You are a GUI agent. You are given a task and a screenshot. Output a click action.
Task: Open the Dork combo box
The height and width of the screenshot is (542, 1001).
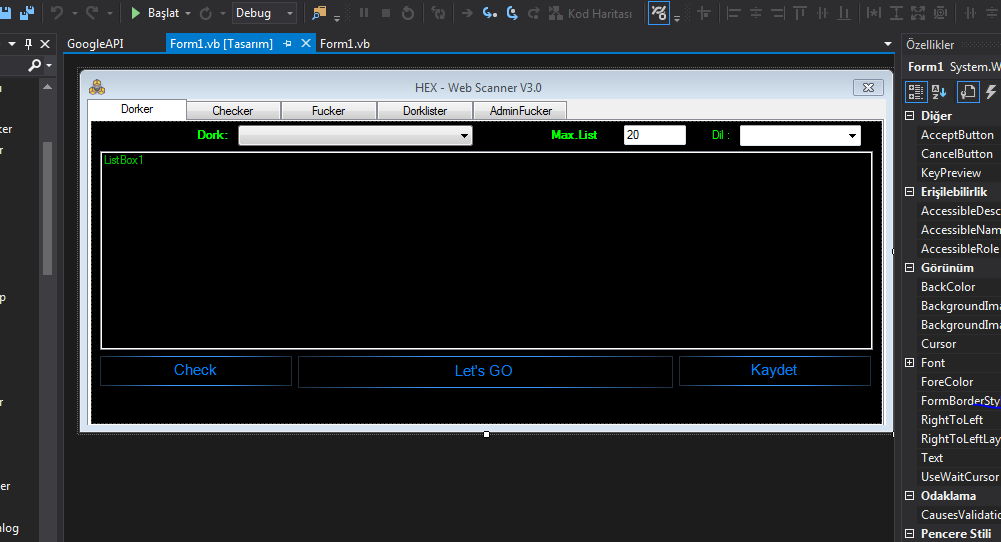(355, 136)
